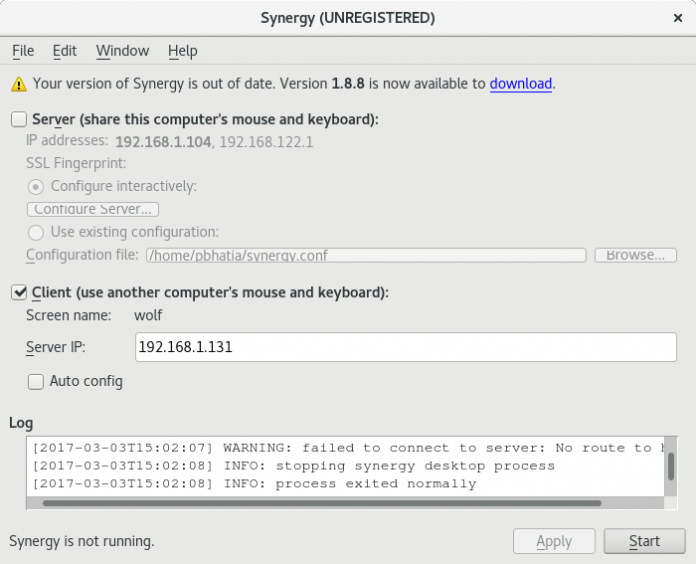Open the File menu
696x564 pixels.
[x=23, y=51]
